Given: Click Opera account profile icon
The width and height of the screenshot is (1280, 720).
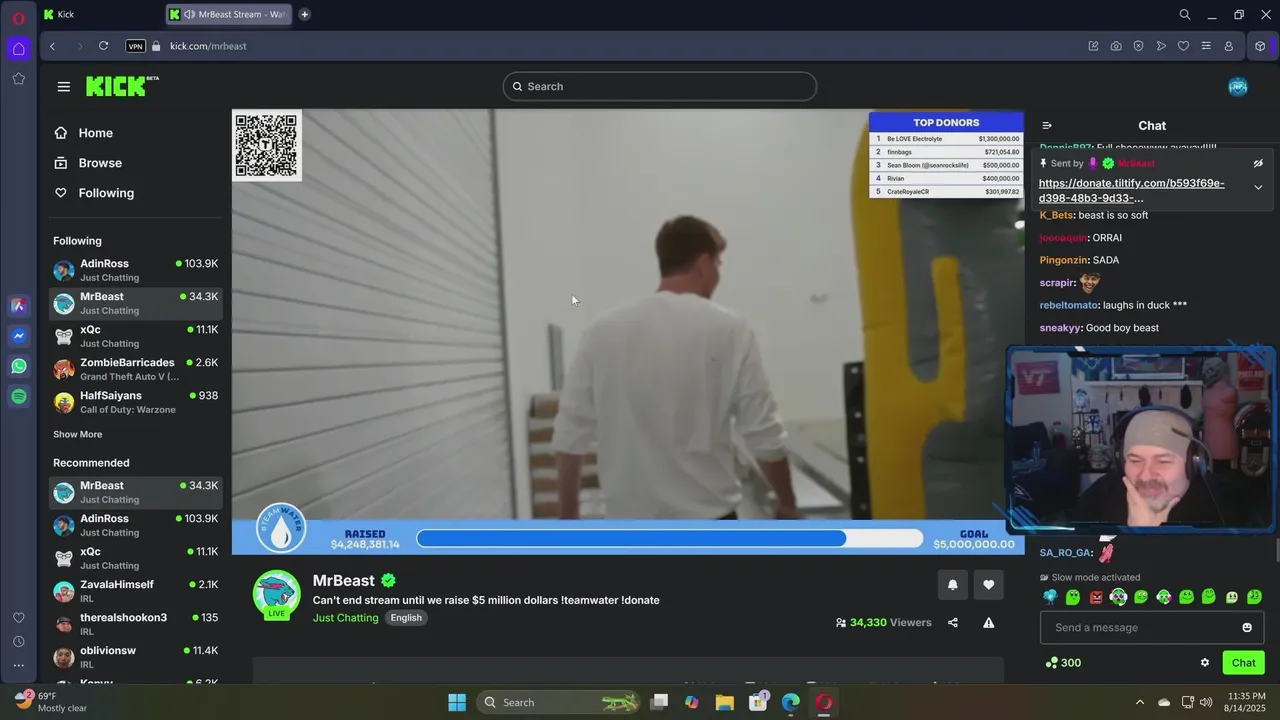Looking at the screenshot, I should click(1229, 46).
